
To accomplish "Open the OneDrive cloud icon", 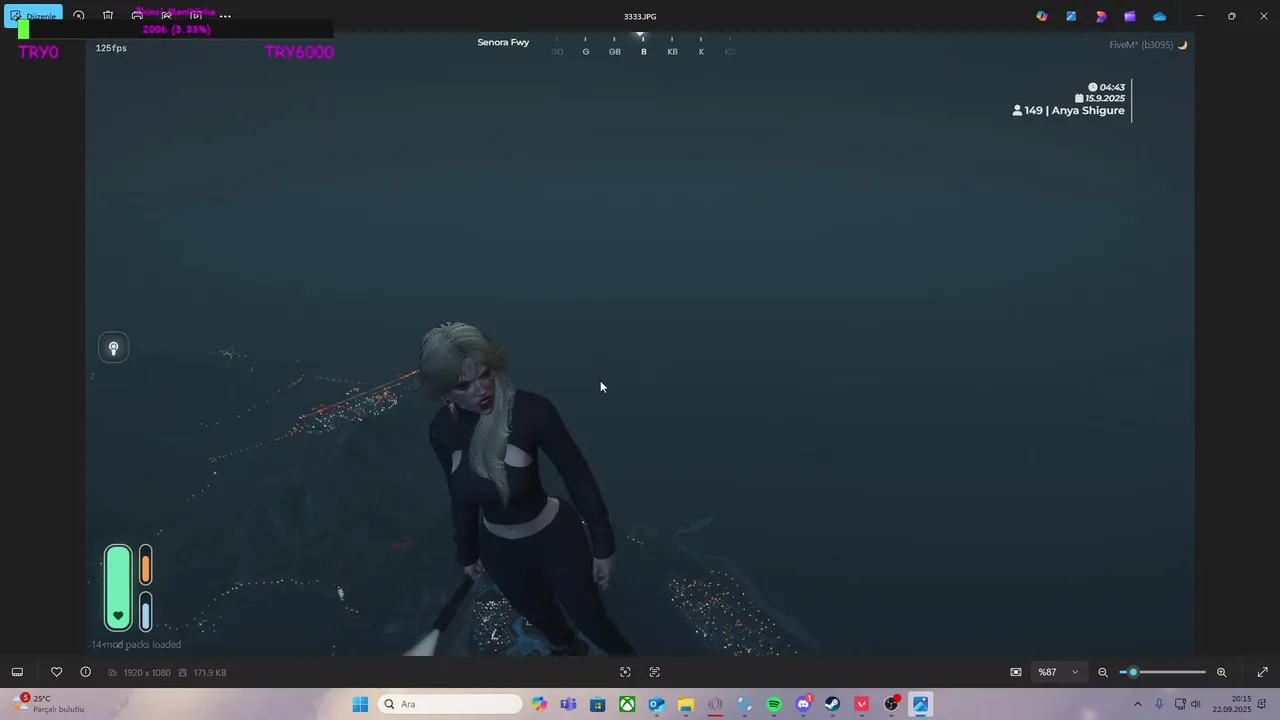I will click(1159, 16).
